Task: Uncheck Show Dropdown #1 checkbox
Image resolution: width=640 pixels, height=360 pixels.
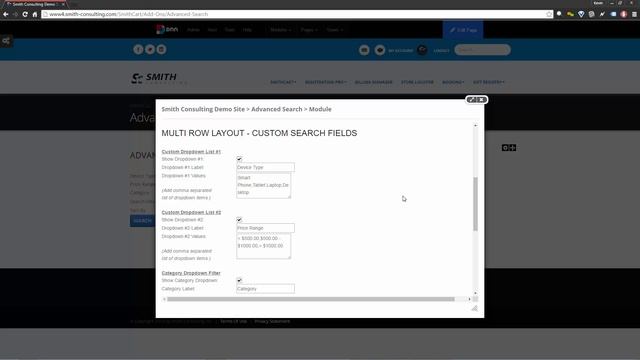Action: 239,159
